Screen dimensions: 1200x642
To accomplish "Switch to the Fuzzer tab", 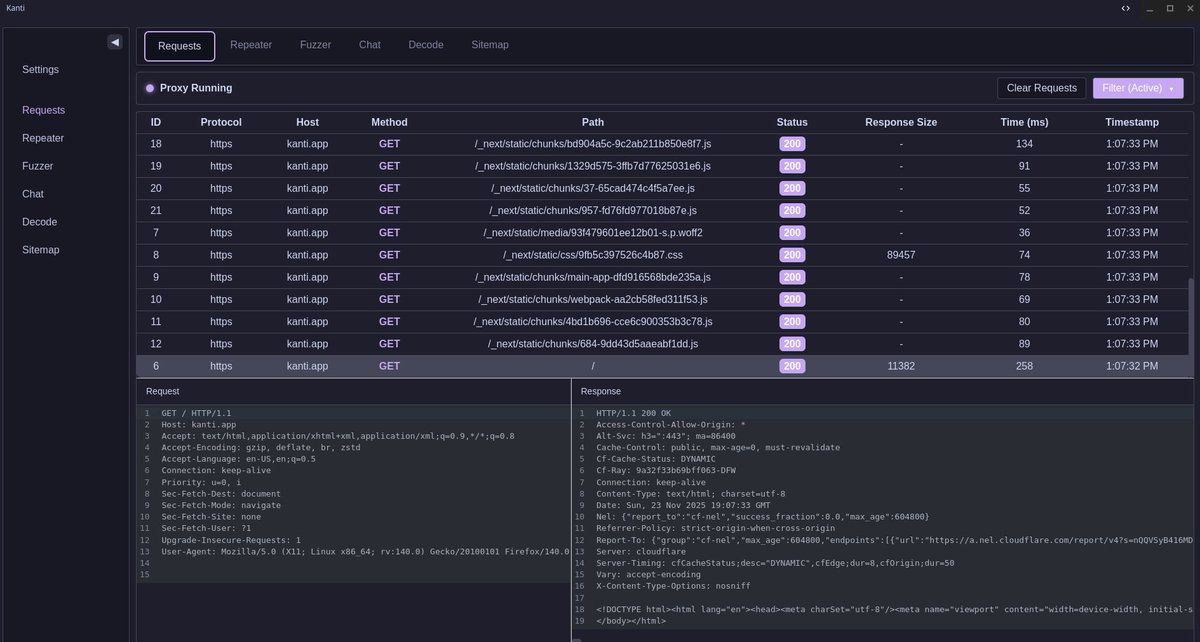I will (x=315, y=45).
